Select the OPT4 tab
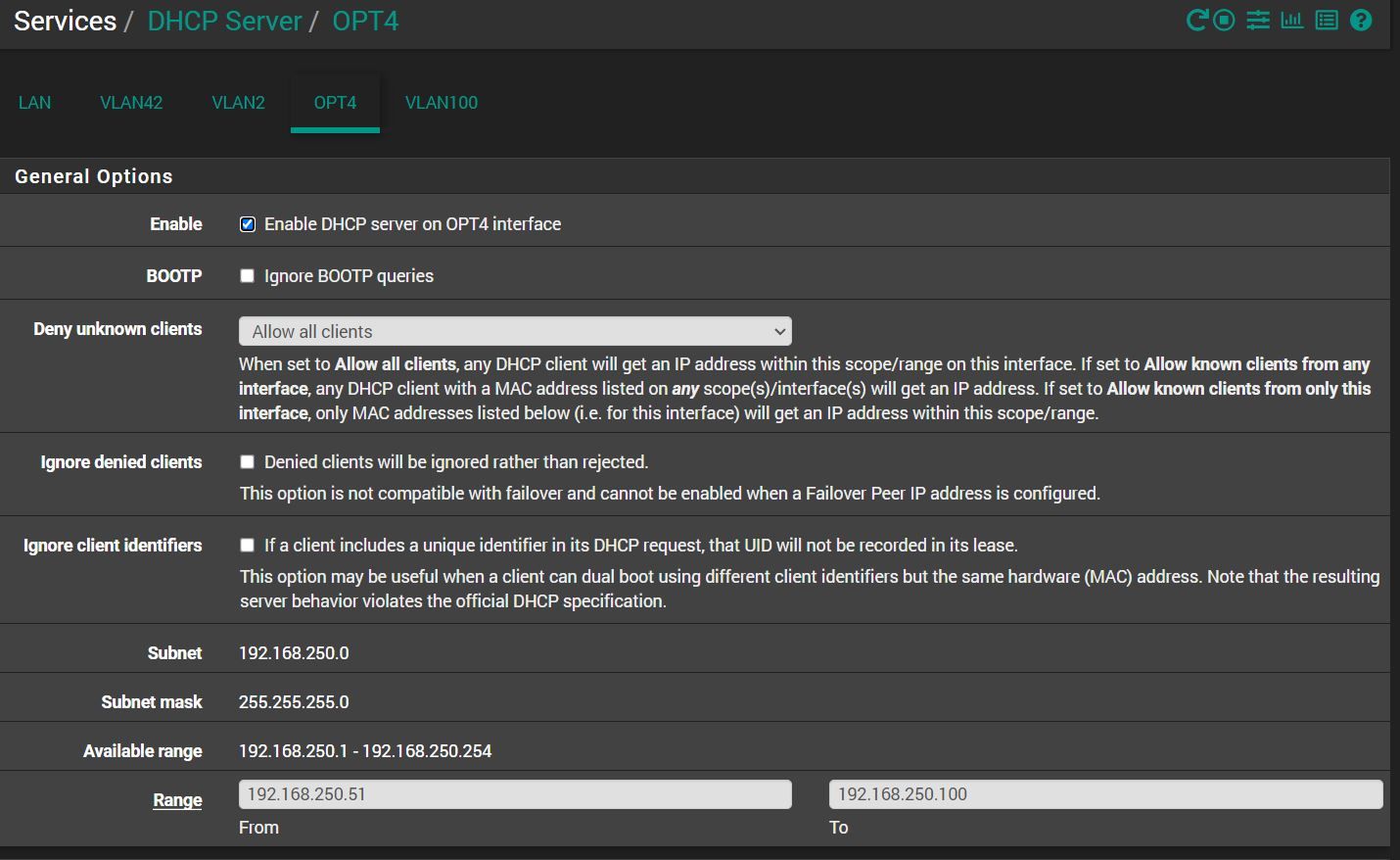1400x860 pixels. [x=335, y=103]
